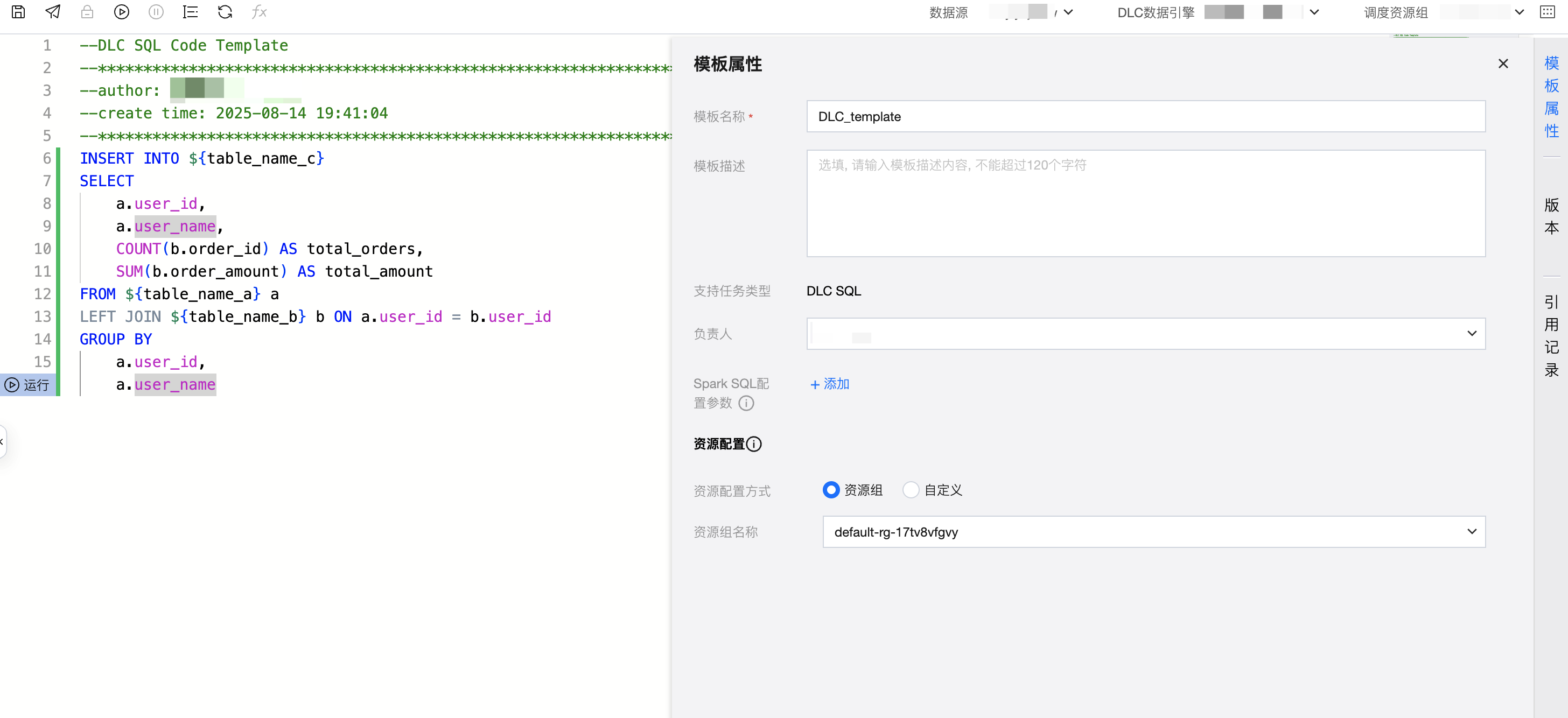Switch to the 引用记录 side tab
The width and height of the screenshot is (1568, 718).
click(1551, 336)
